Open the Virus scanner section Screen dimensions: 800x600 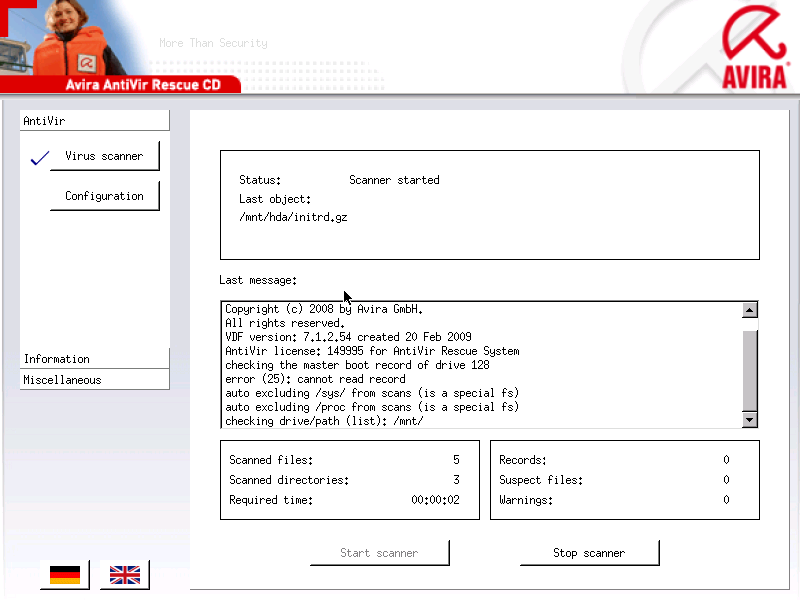tap(105, 156)
